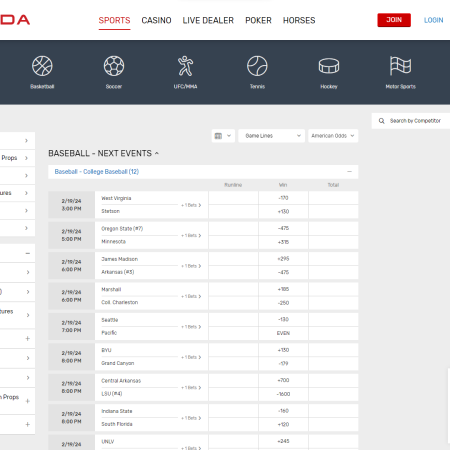The height and width of the screenshot is (450, 450).
Task: Click the Login link
Action: [x=433, y=20]
